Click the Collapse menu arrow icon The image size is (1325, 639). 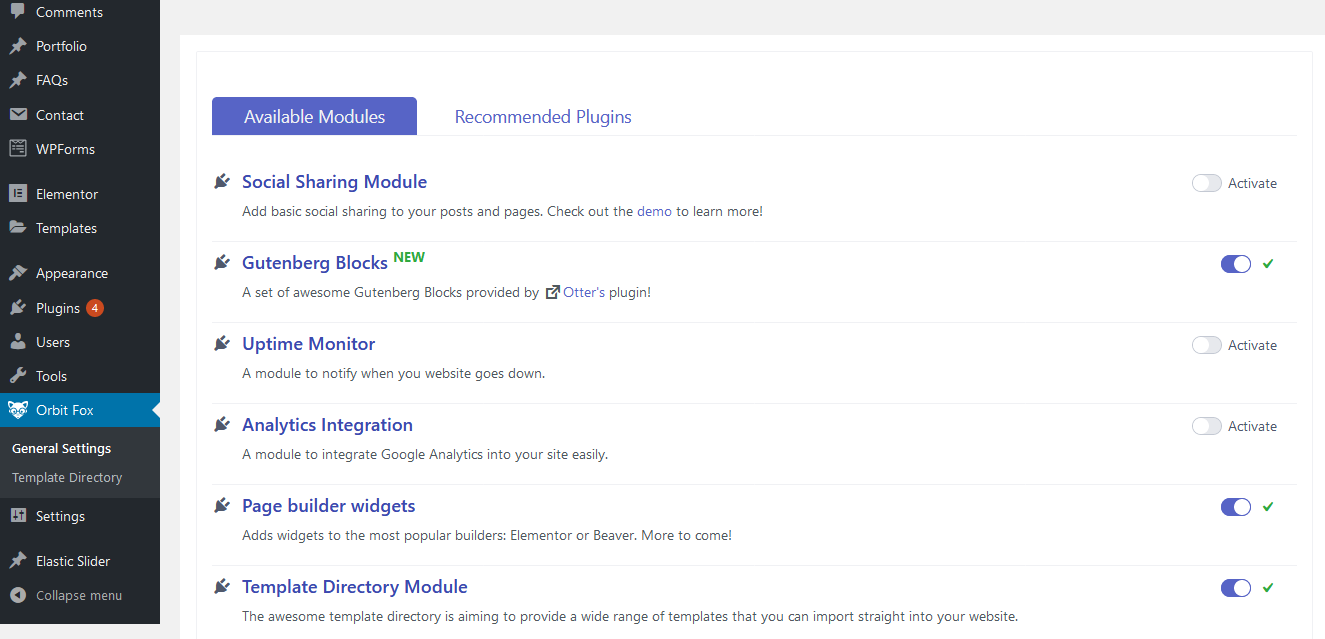tap(18, 595)
